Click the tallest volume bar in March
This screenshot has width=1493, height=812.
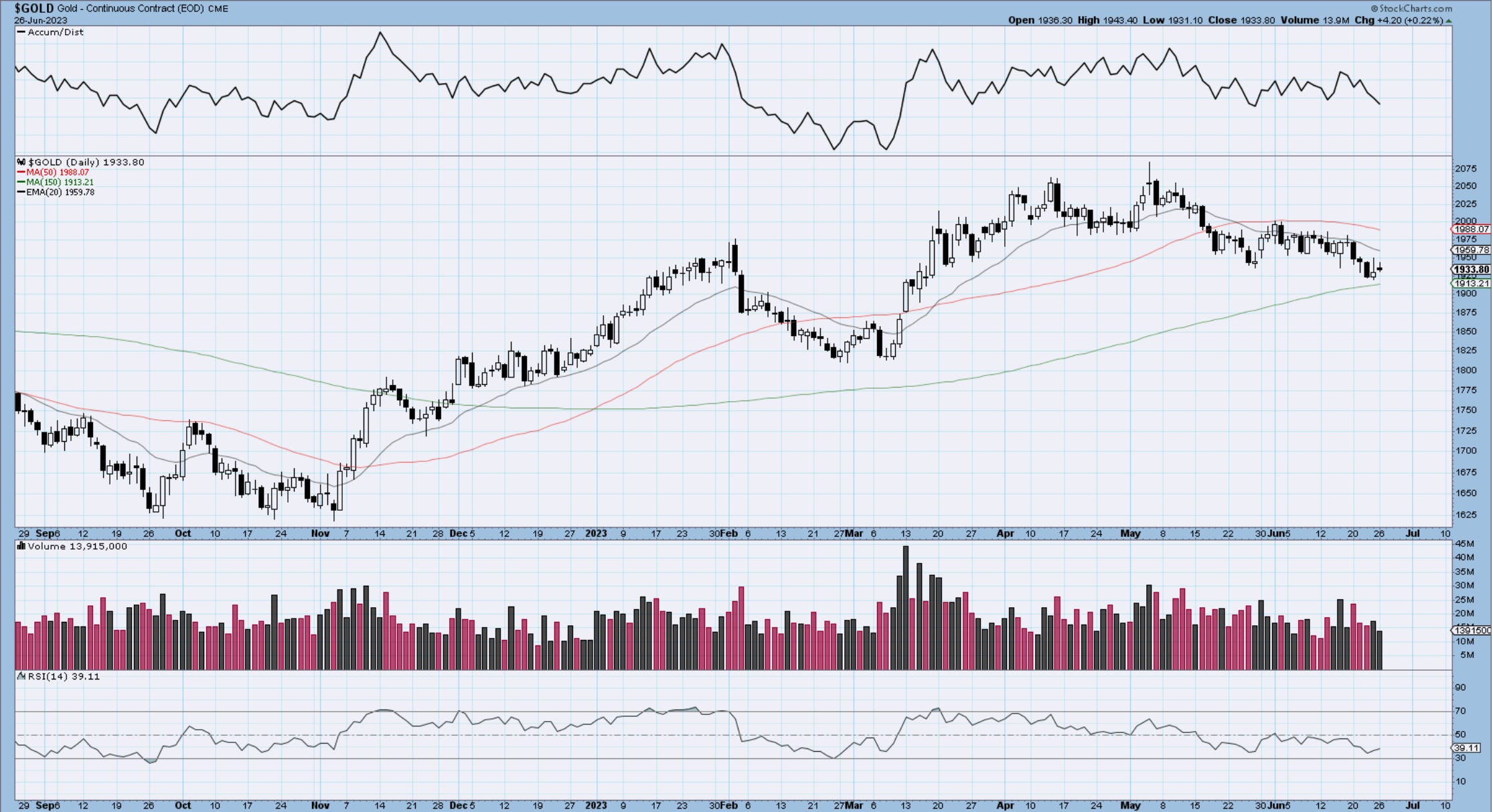point(905,607)
